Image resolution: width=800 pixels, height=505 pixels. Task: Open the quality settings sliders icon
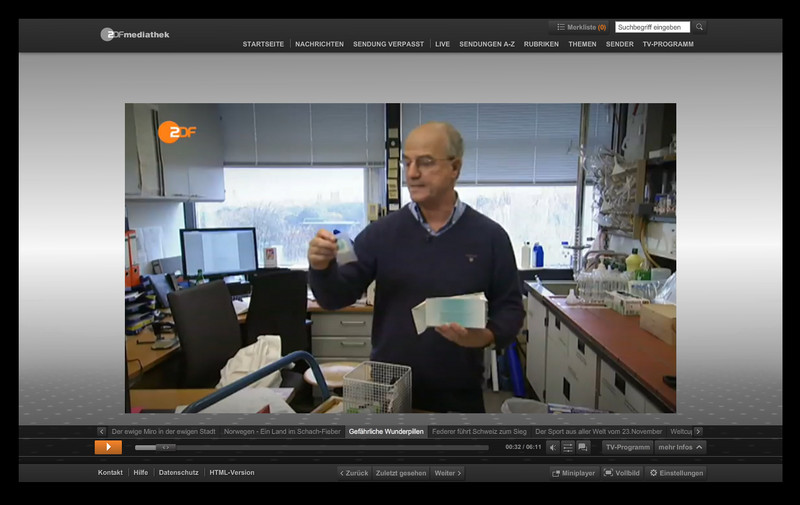coord(567,447)
